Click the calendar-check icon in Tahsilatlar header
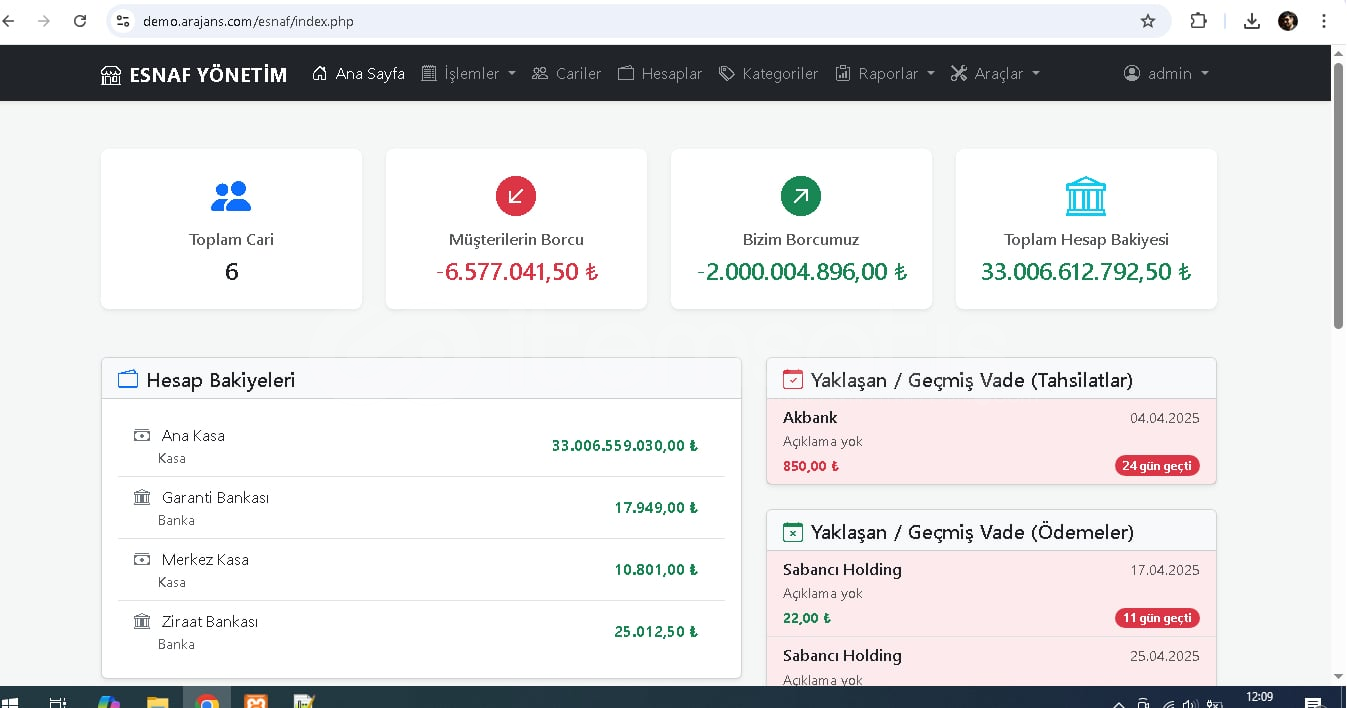Screen dimensions: 1347x708 click(x=793, y=380)
